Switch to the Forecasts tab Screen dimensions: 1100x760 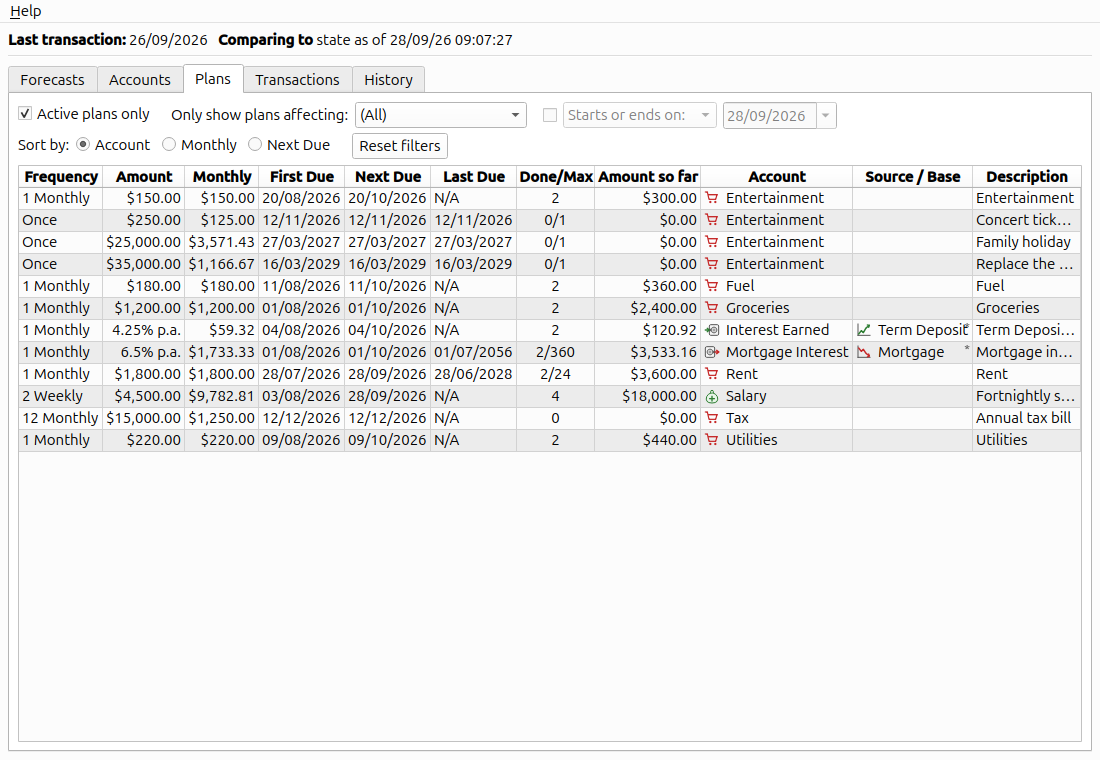coord(53,79)
